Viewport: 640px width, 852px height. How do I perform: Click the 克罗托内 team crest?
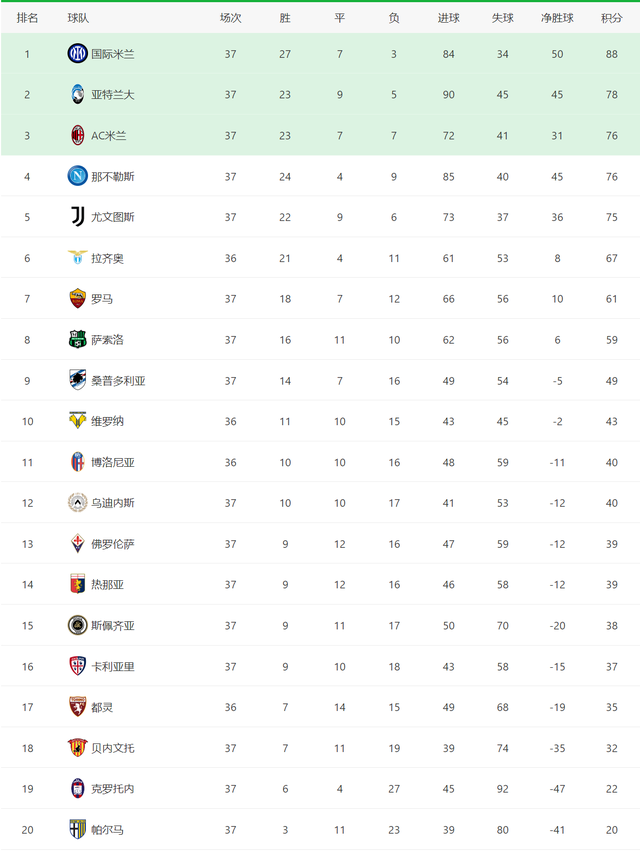point(78,788)
